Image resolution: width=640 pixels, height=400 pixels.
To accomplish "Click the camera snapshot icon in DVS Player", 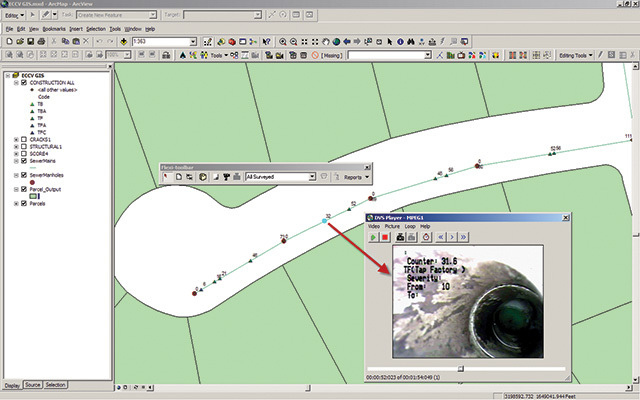I will [x=399, y=238].
